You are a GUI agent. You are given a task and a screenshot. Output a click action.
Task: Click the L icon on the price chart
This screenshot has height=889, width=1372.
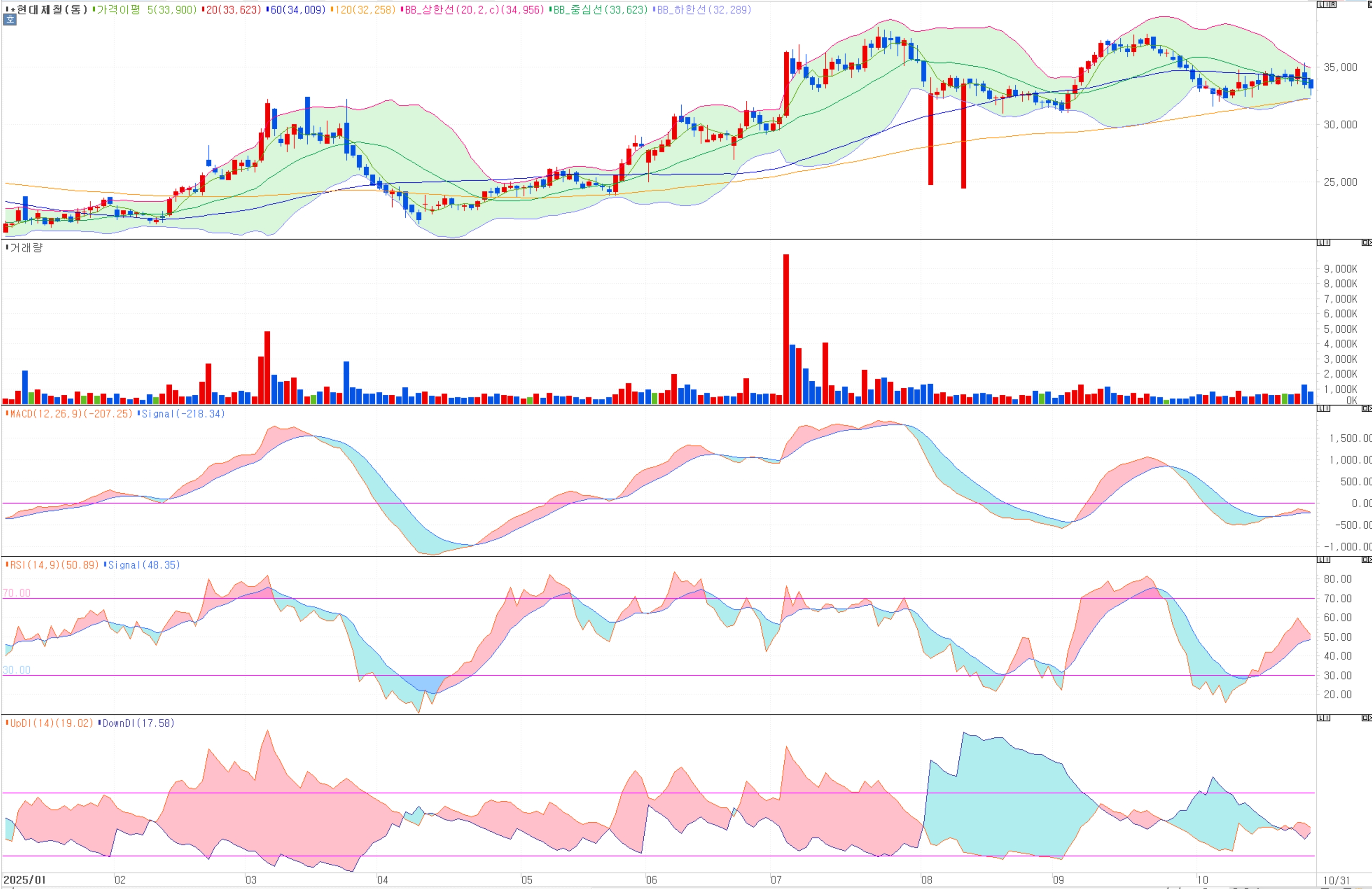pos(1321,5)
